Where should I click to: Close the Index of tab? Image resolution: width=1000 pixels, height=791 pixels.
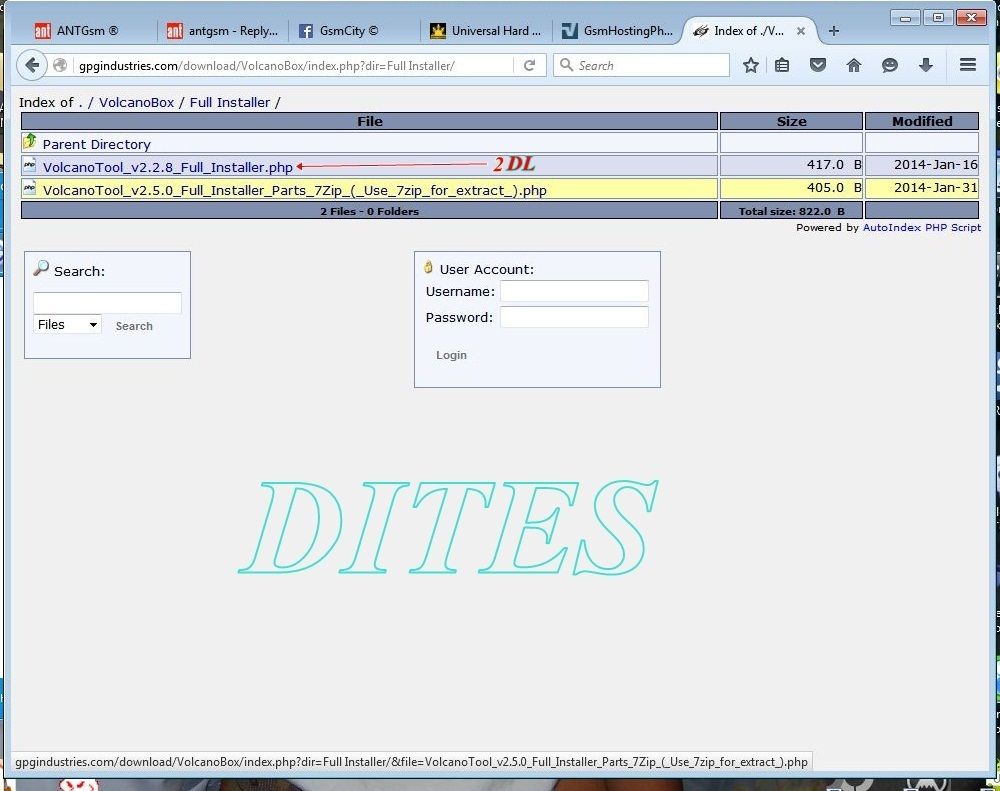click(x=801, y=31)
